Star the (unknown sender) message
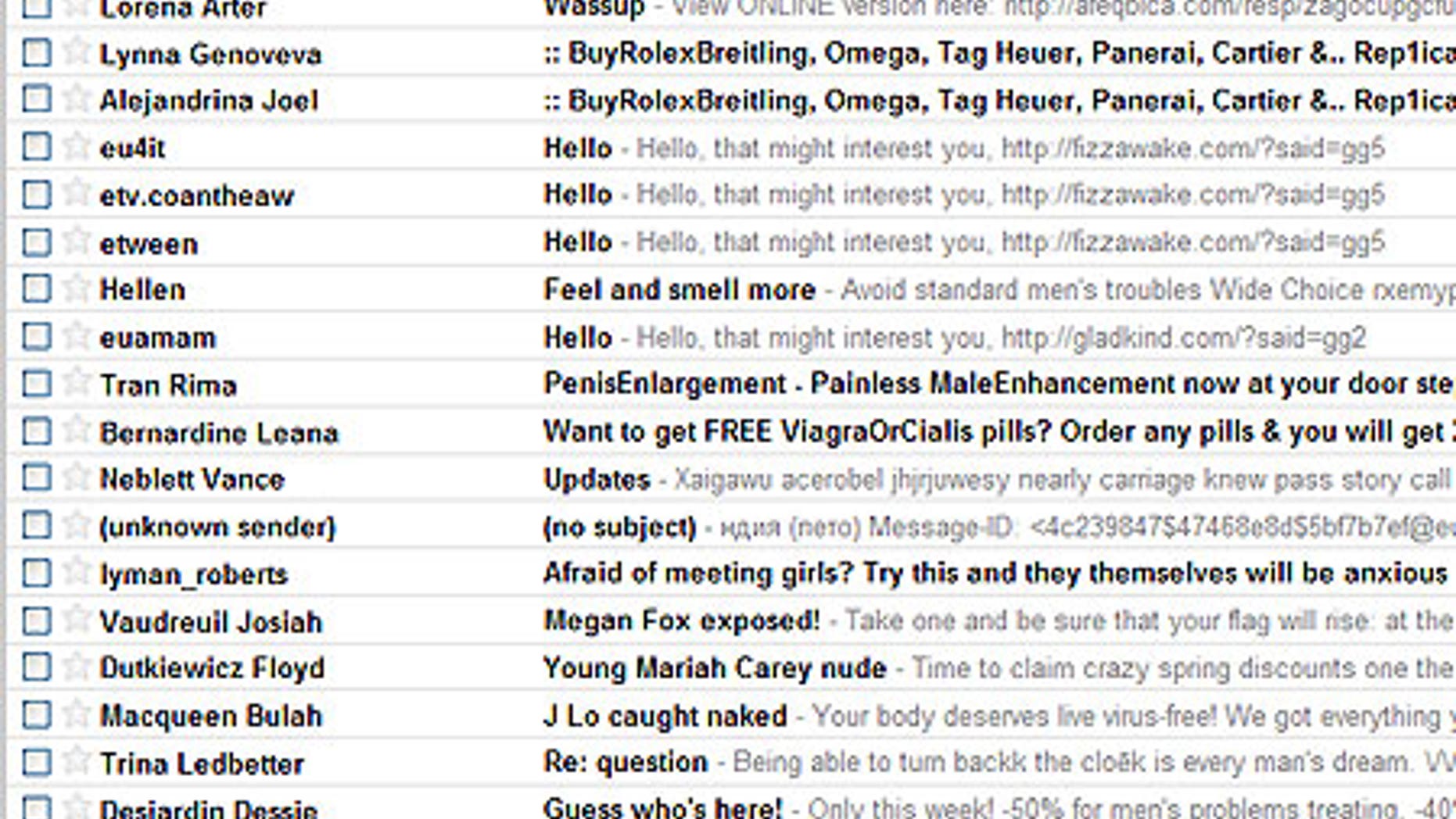Screen dimensions: 1456x819 point(76,525)
